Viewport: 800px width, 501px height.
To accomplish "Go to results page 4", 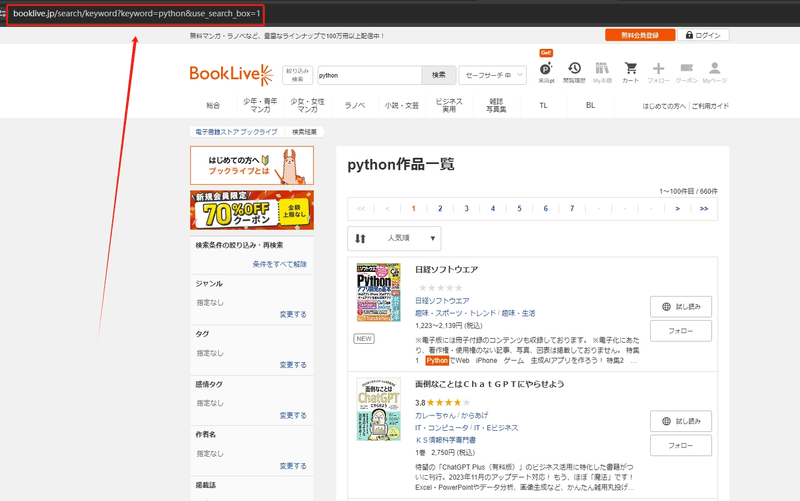I will 493,209.
